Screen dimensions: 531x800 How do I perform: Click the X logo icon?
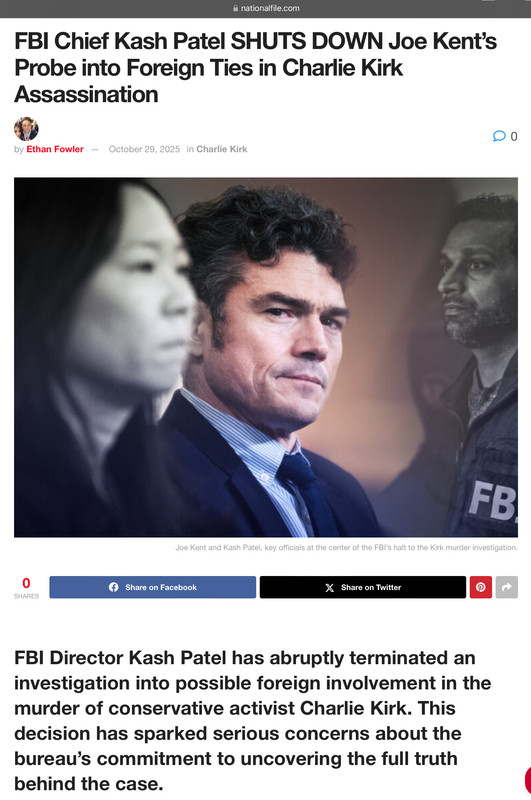tap(330, 588)
